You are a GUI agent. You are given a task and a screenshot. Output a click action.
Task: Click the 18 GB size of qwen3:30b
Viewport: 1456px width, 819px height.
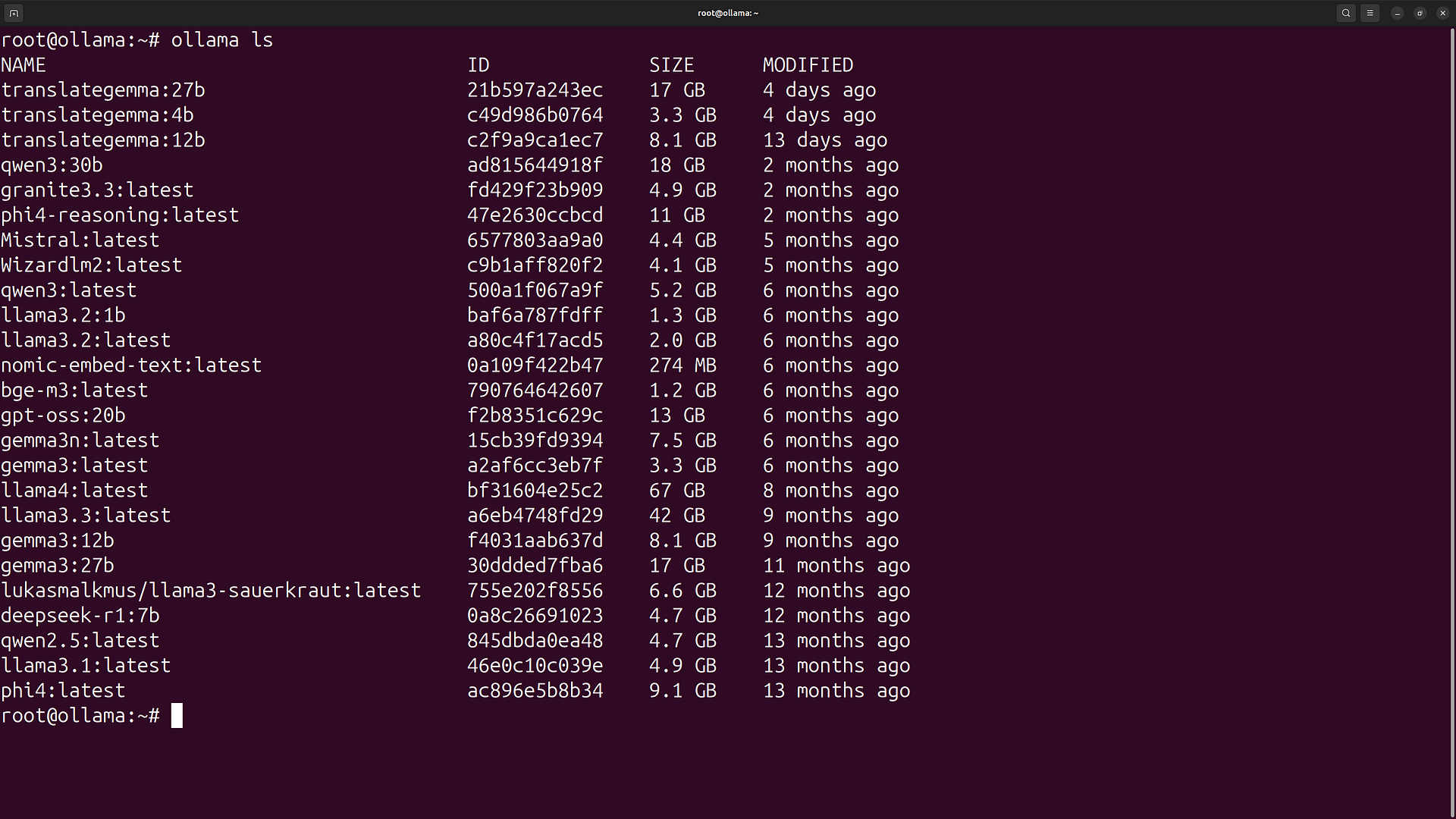pyautogui.click(x=677, y=165)
